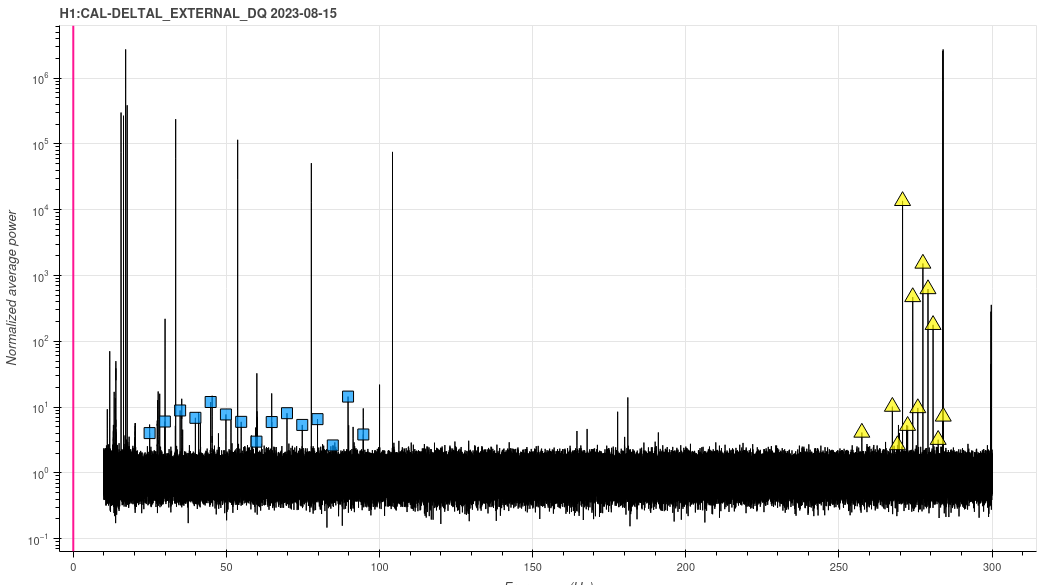Click the y-axis tick label 10^3
This screenshot has height=585, width=1040.
40,277
